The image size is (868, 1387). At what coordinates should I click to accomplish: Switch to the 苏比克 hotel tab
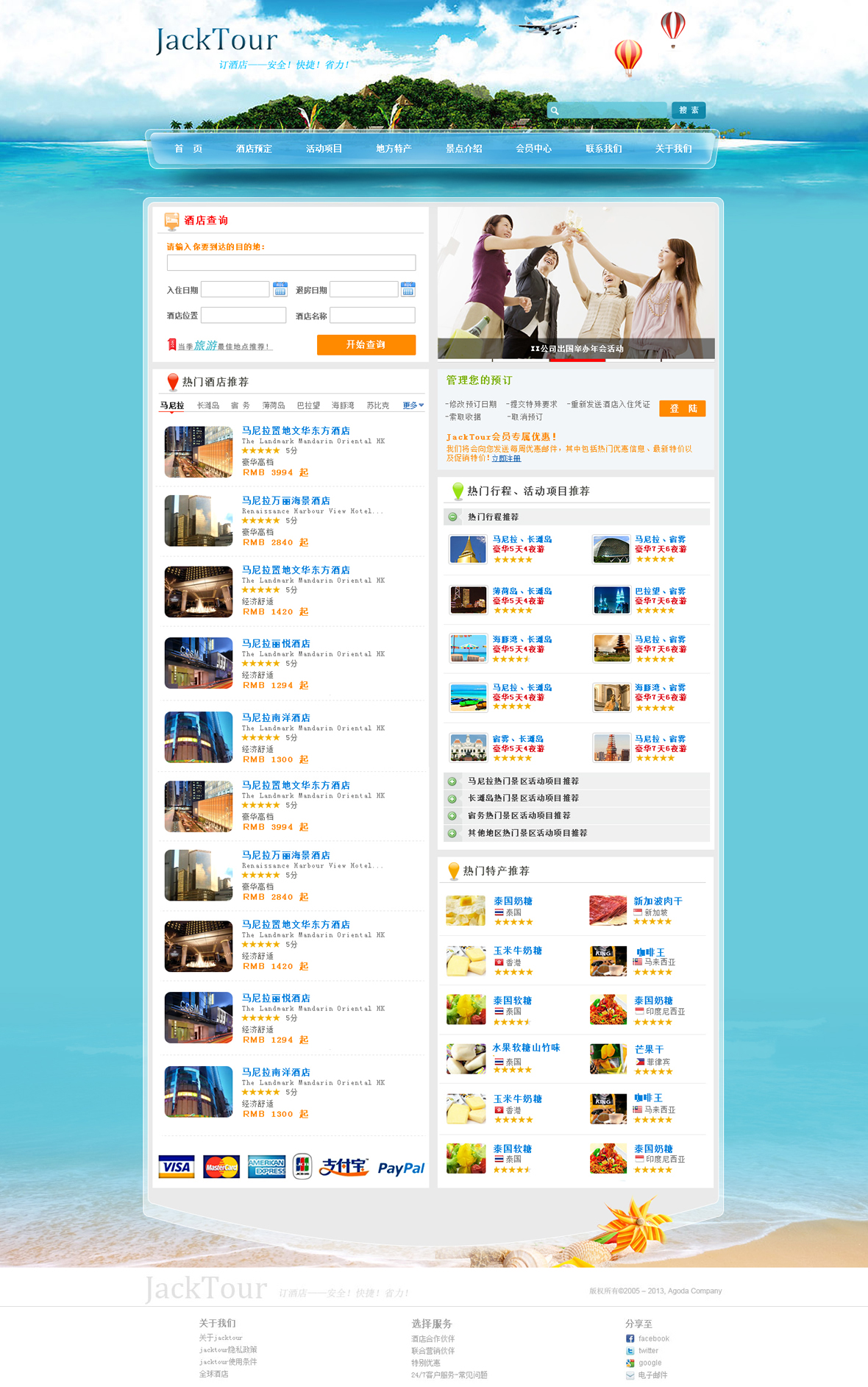(x=377, y=405)
